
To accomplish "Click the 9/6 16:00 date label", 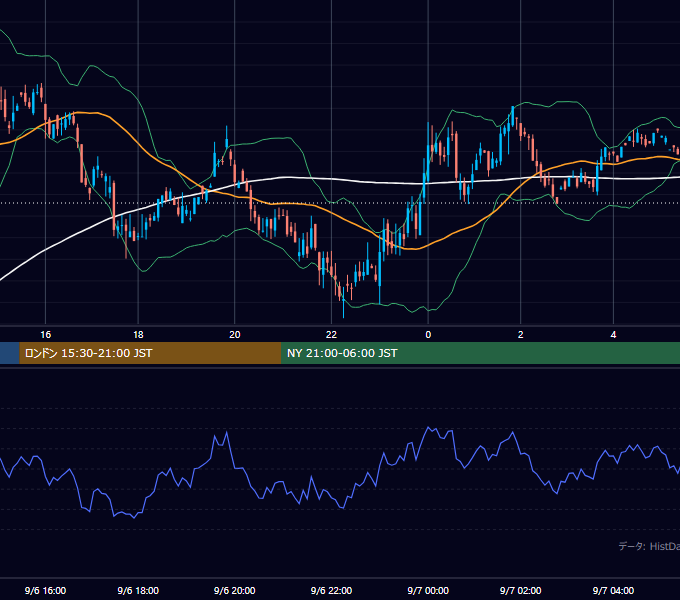I will click(x=46, y=590).
